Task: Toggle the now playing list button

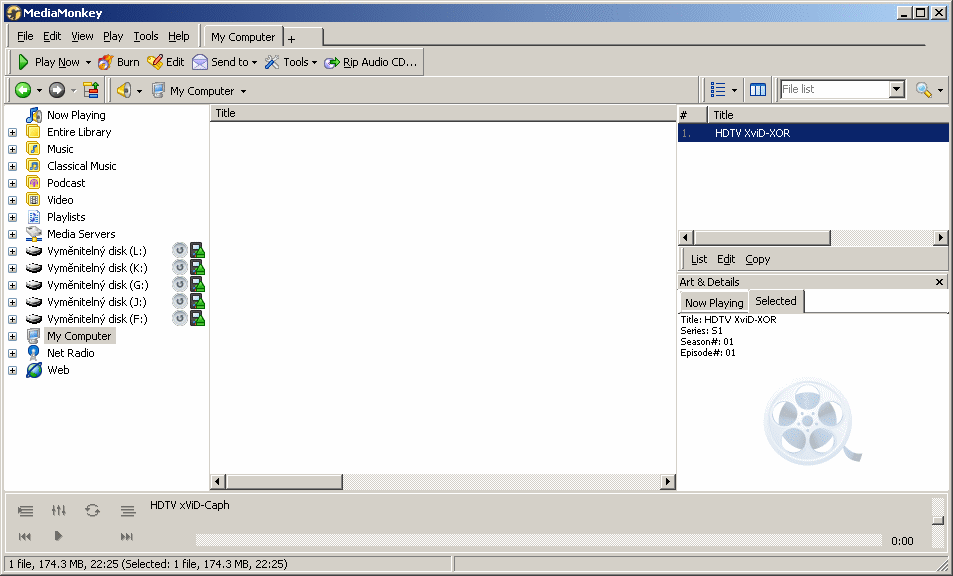Action: [x=127, y=511]
